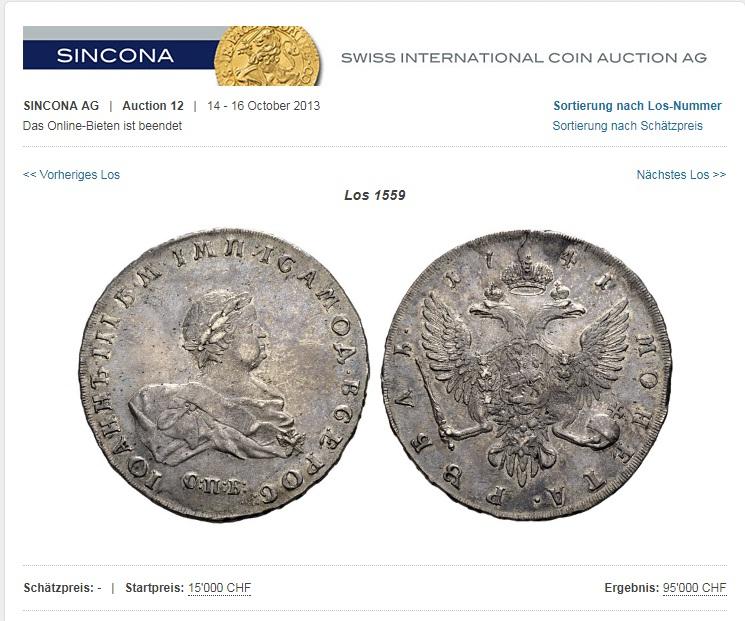Select Sortierung nach Los-Nummer
The image size is (745, 621).
(637, 105)
